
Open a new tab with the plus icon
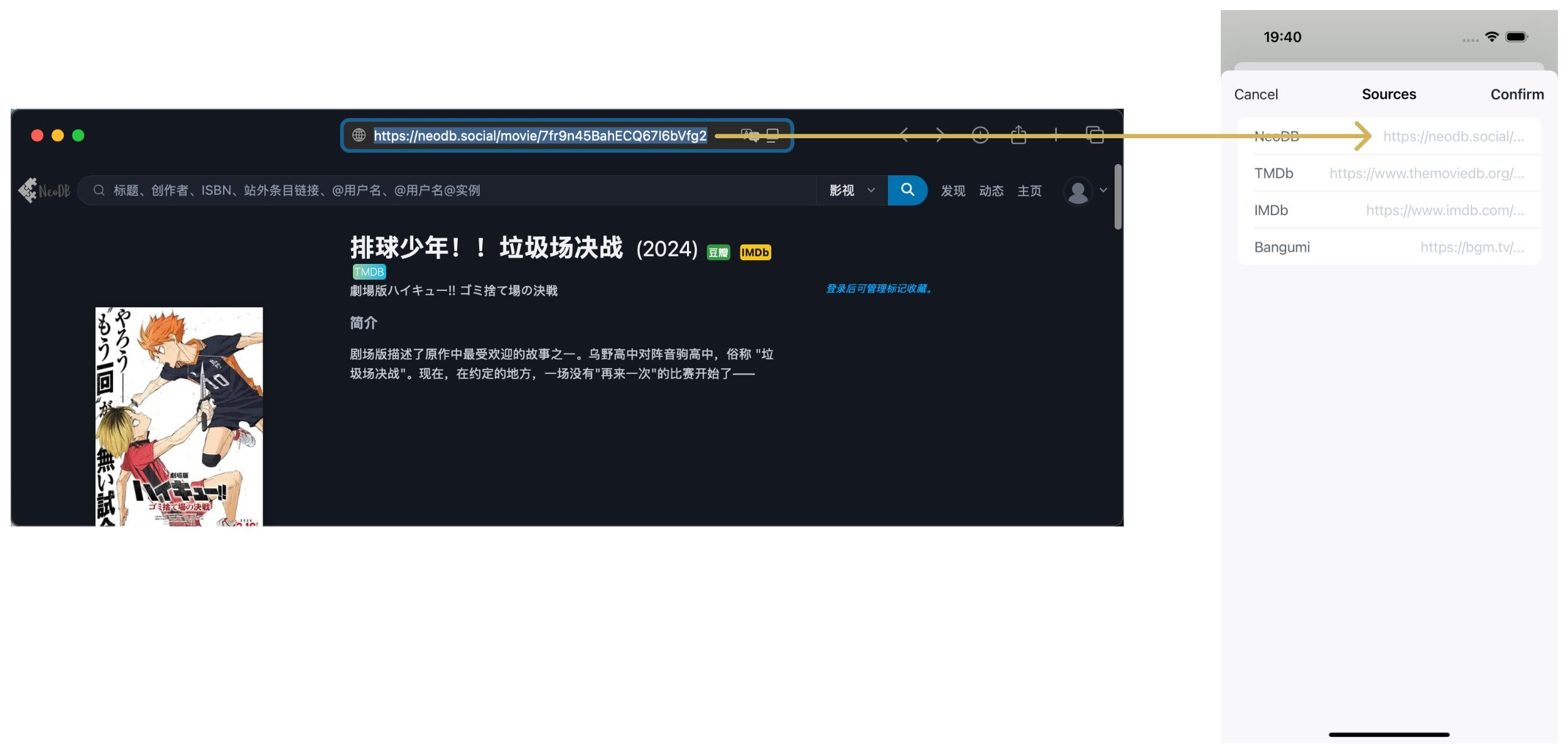pyautogui.click(x=1056, y=135)
